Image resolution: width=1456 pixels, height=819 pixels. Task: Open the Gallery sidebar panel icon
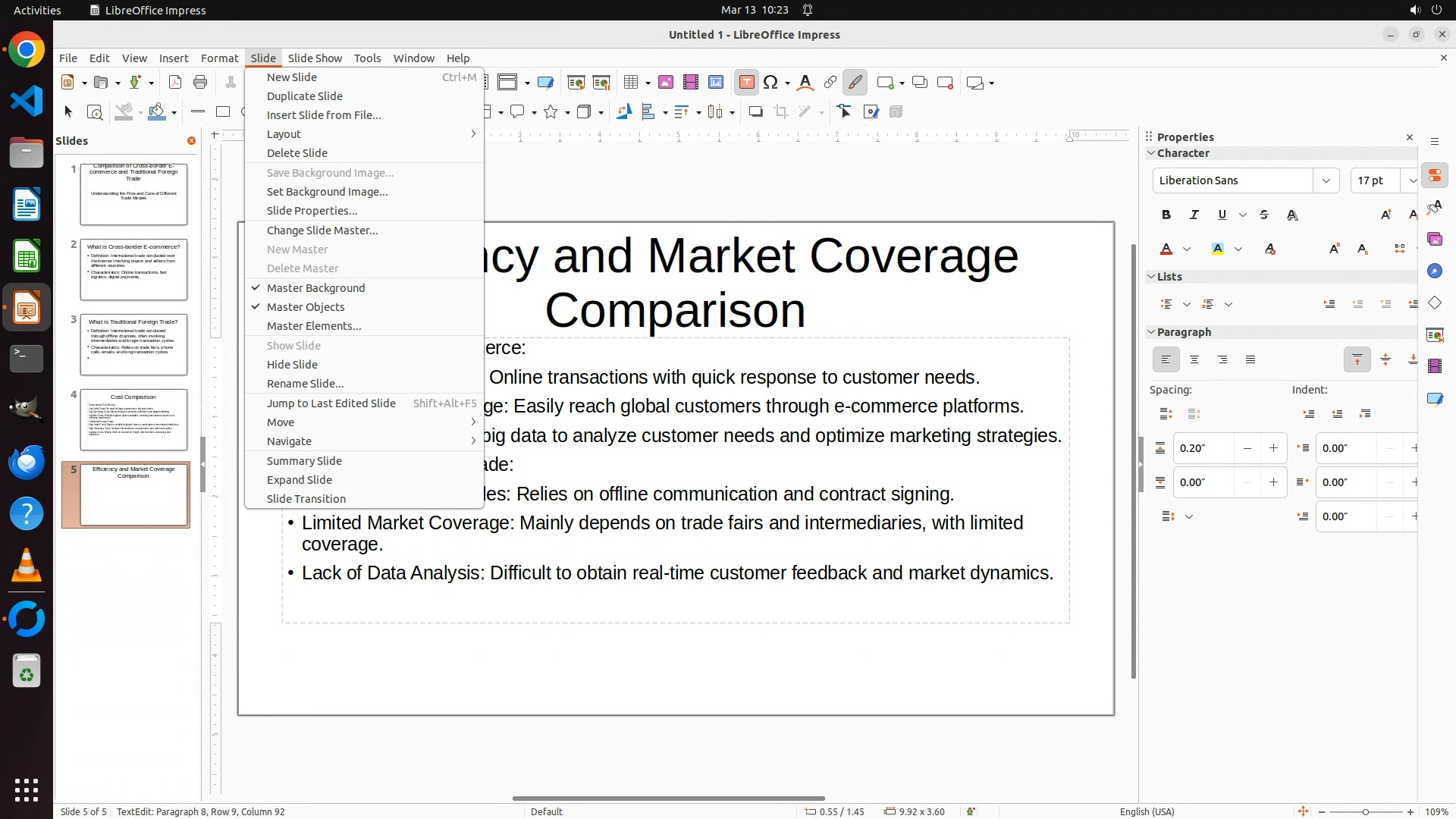pyautogui.click(x=1434, y=240)
